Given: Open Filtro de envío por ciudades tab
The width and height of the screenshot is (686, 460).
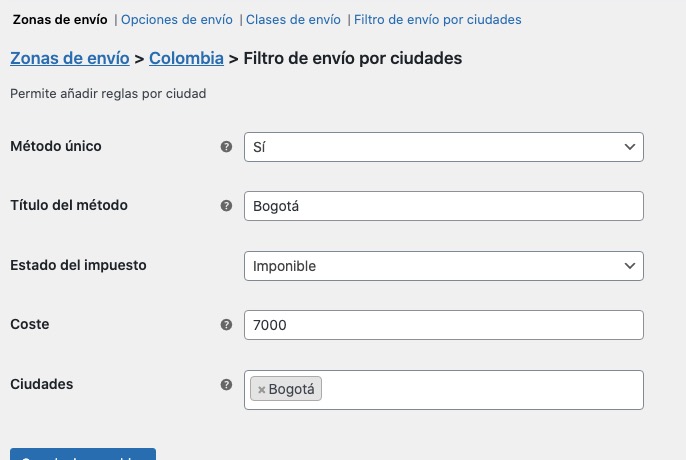Looking at the screenshot, I should click(438, 20).
